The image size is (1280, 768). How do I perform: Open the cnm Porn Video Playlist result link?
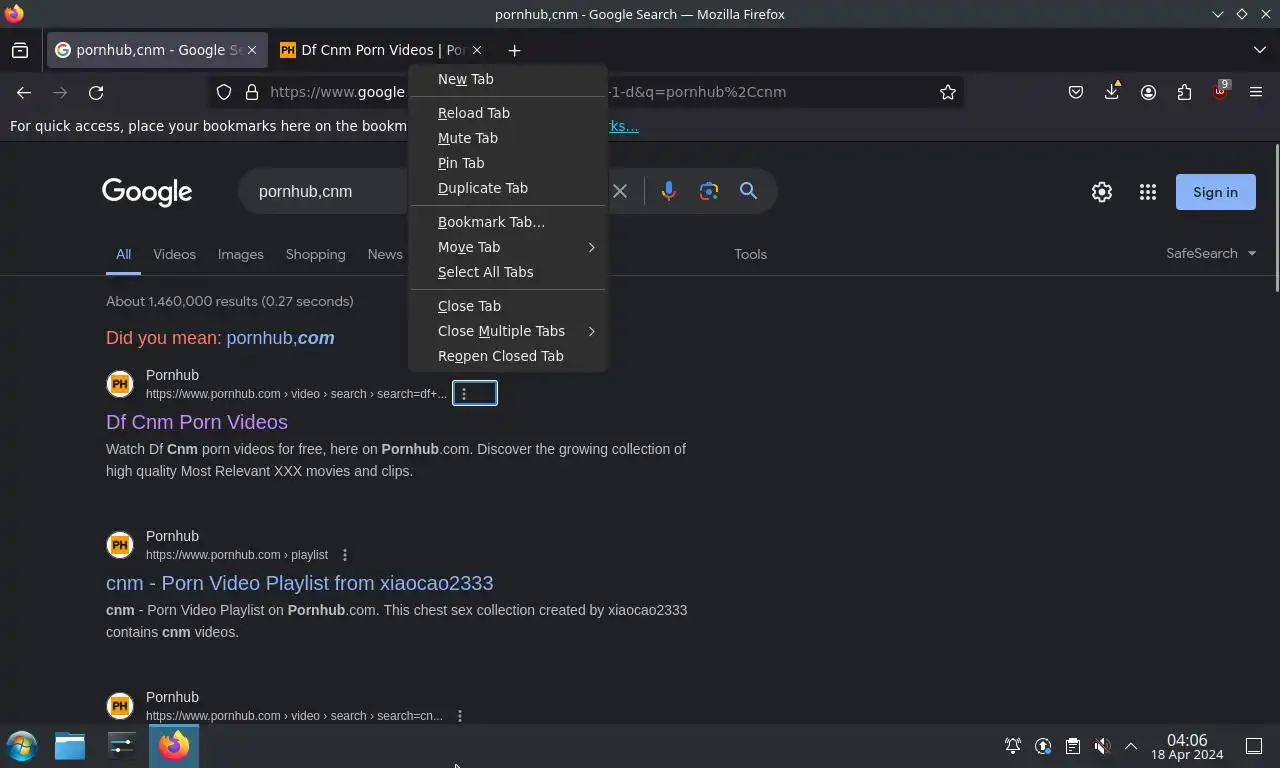click(x=299, y=583)
